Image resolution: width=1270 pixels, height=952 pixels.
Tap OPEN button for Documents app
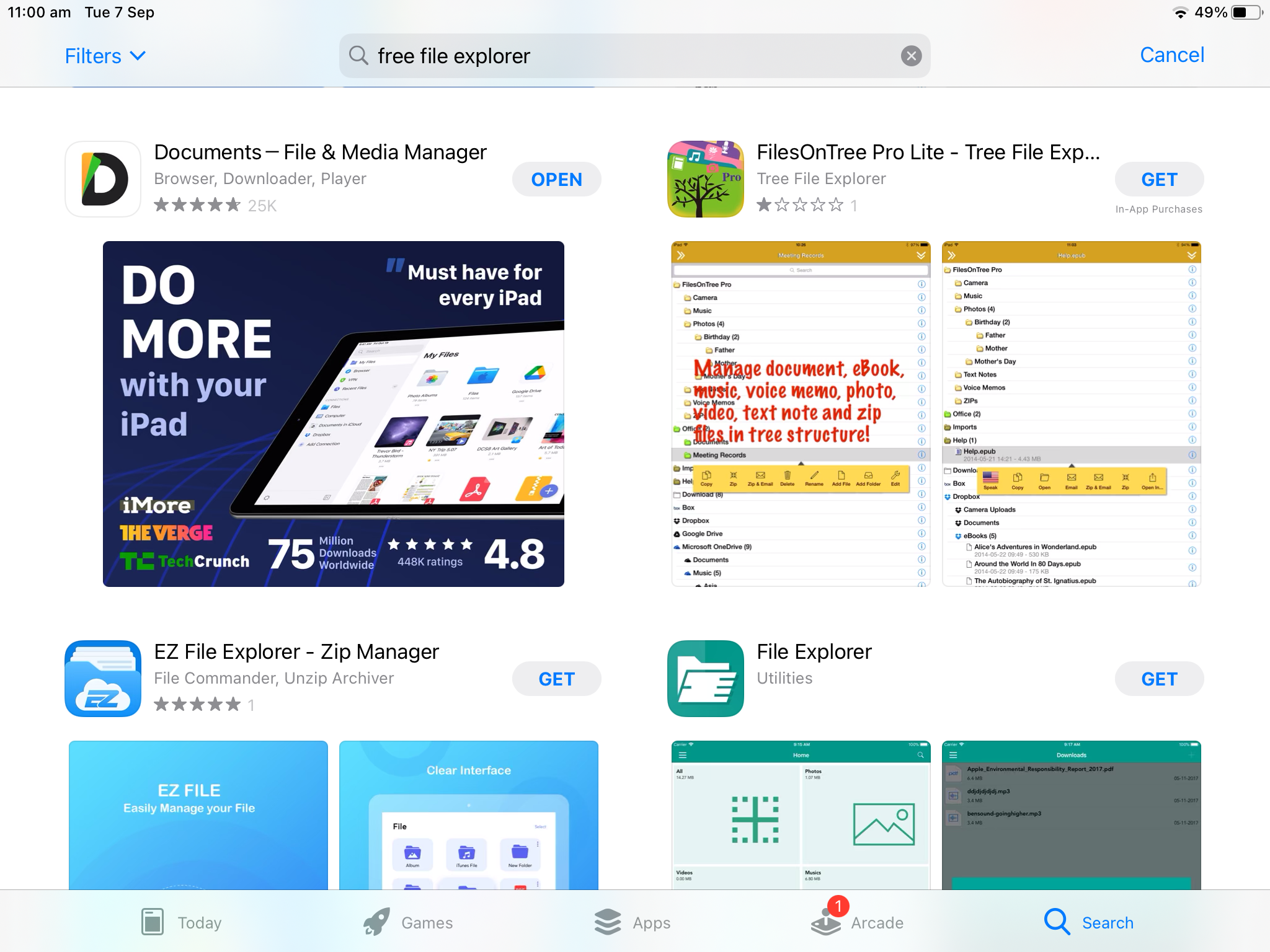tap(557, 179)
